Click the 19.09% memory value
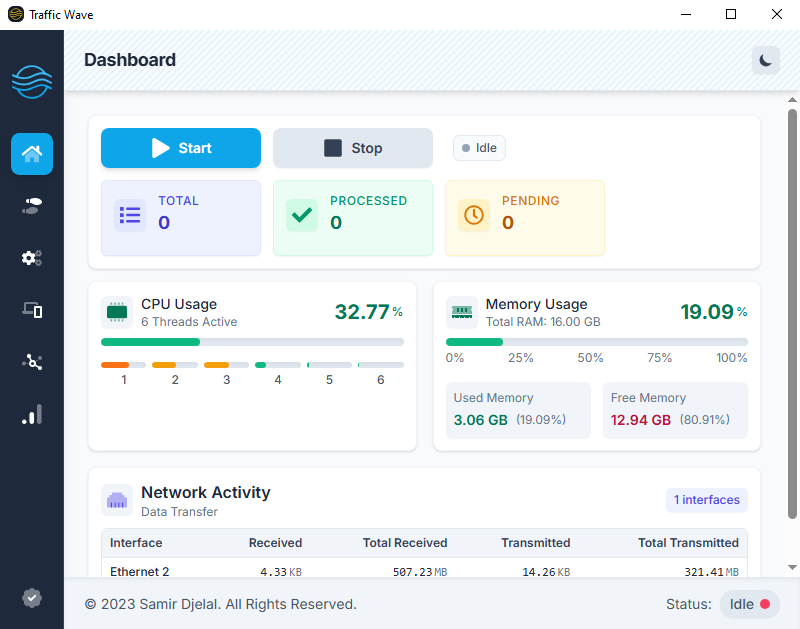 click(713, 312)
